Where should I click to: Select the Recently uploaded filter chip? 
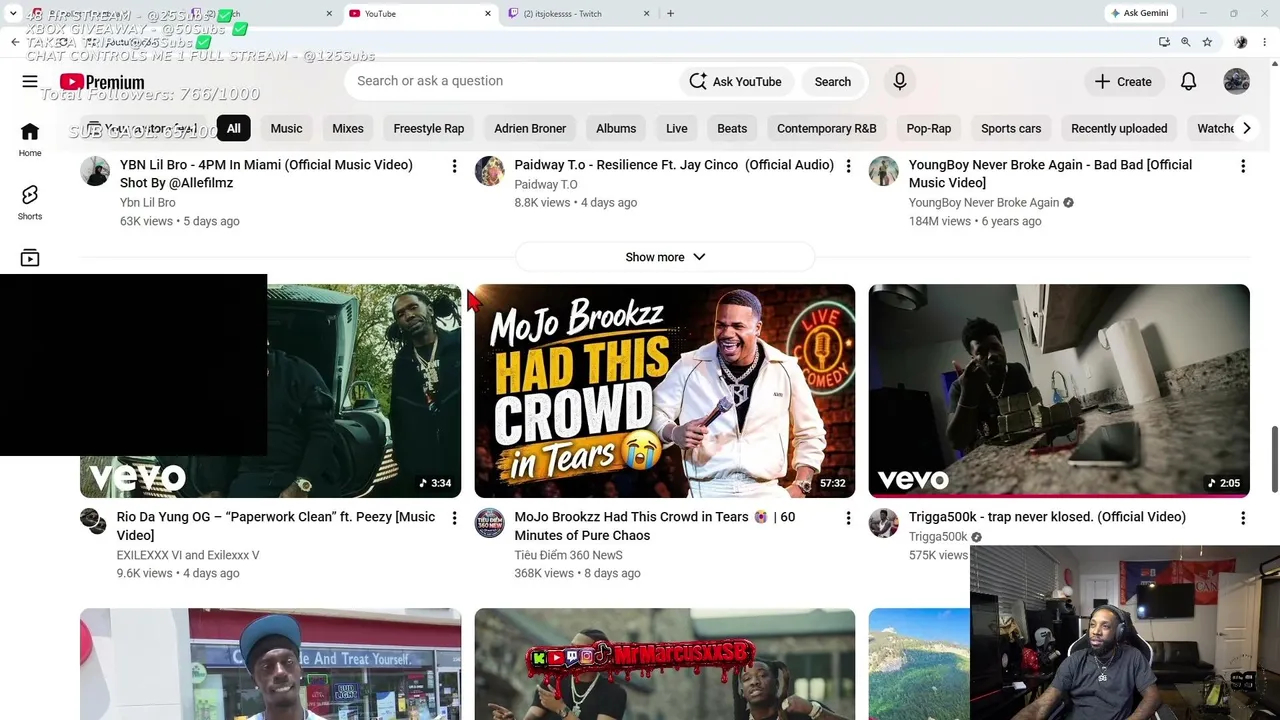(1119, 128)
